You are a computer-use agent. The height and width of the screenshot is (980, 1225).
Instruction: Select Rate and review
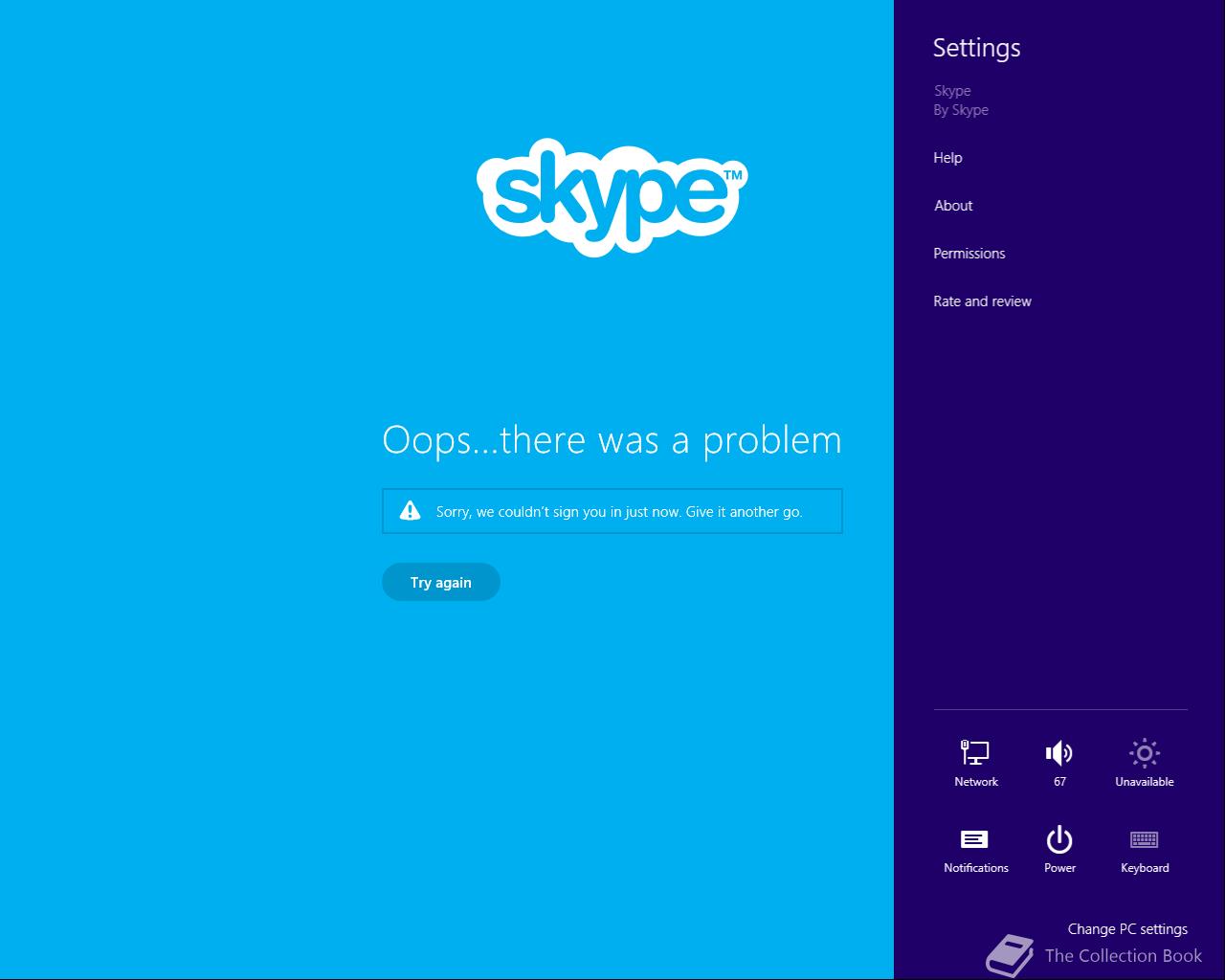(x=982, y=301)
